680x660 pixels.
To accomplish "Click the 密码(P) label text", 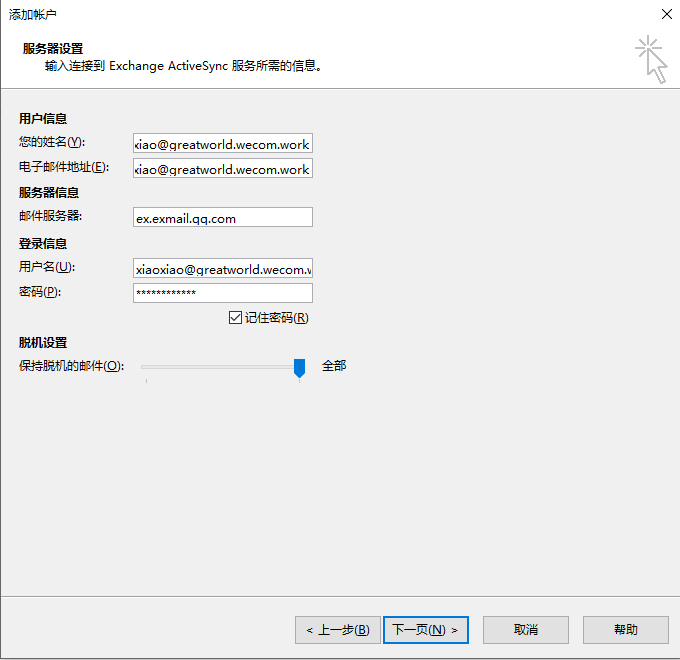I will tap(40, 291).
